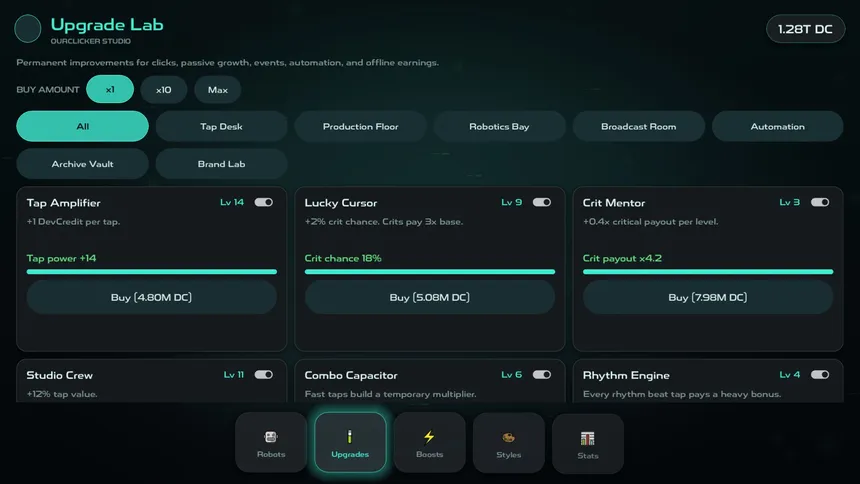Click the '+12% tap value.' description
The image size is (860, 484).
tap(62, 394)
